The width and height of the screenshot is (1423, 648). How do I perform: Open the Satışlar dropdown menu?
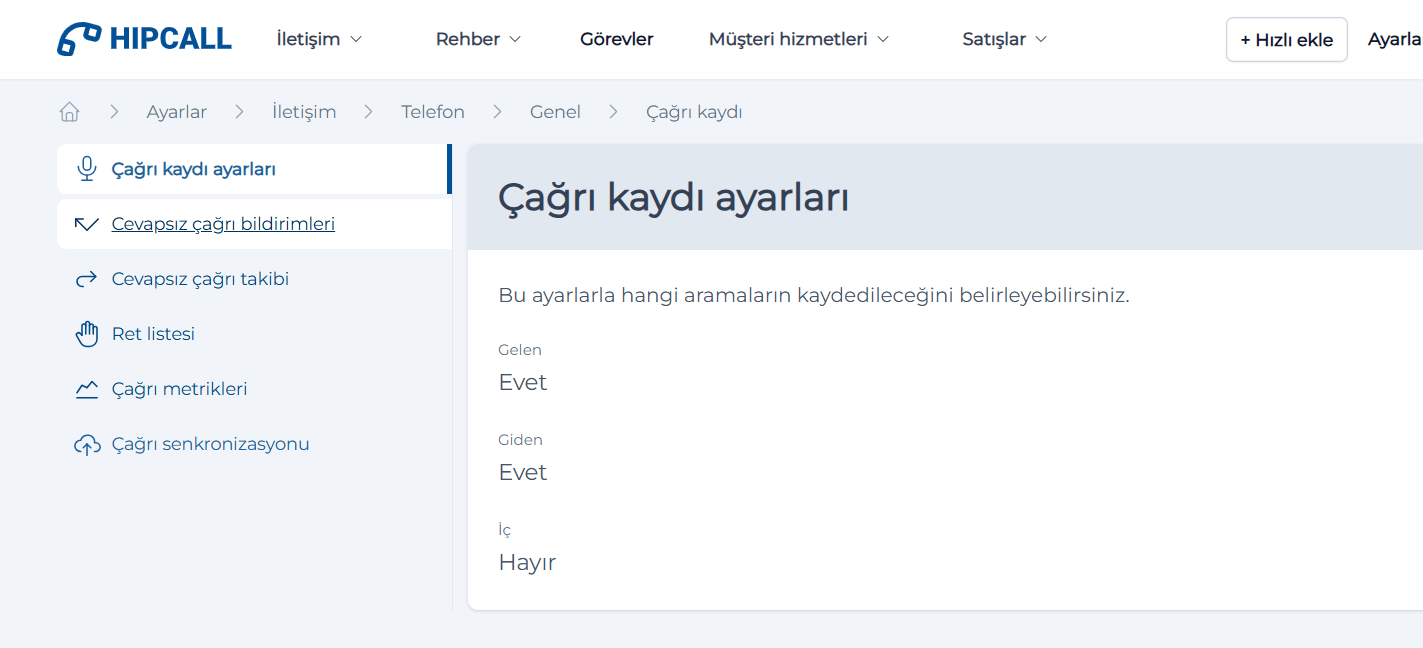coord(1004,39)
